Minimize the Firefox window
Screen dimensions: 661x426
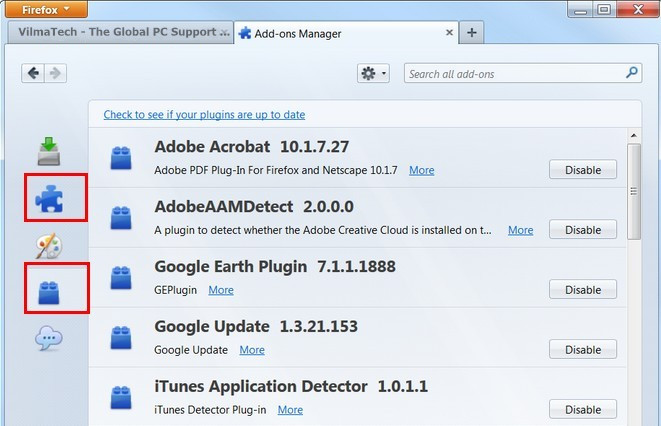(580, 9)
